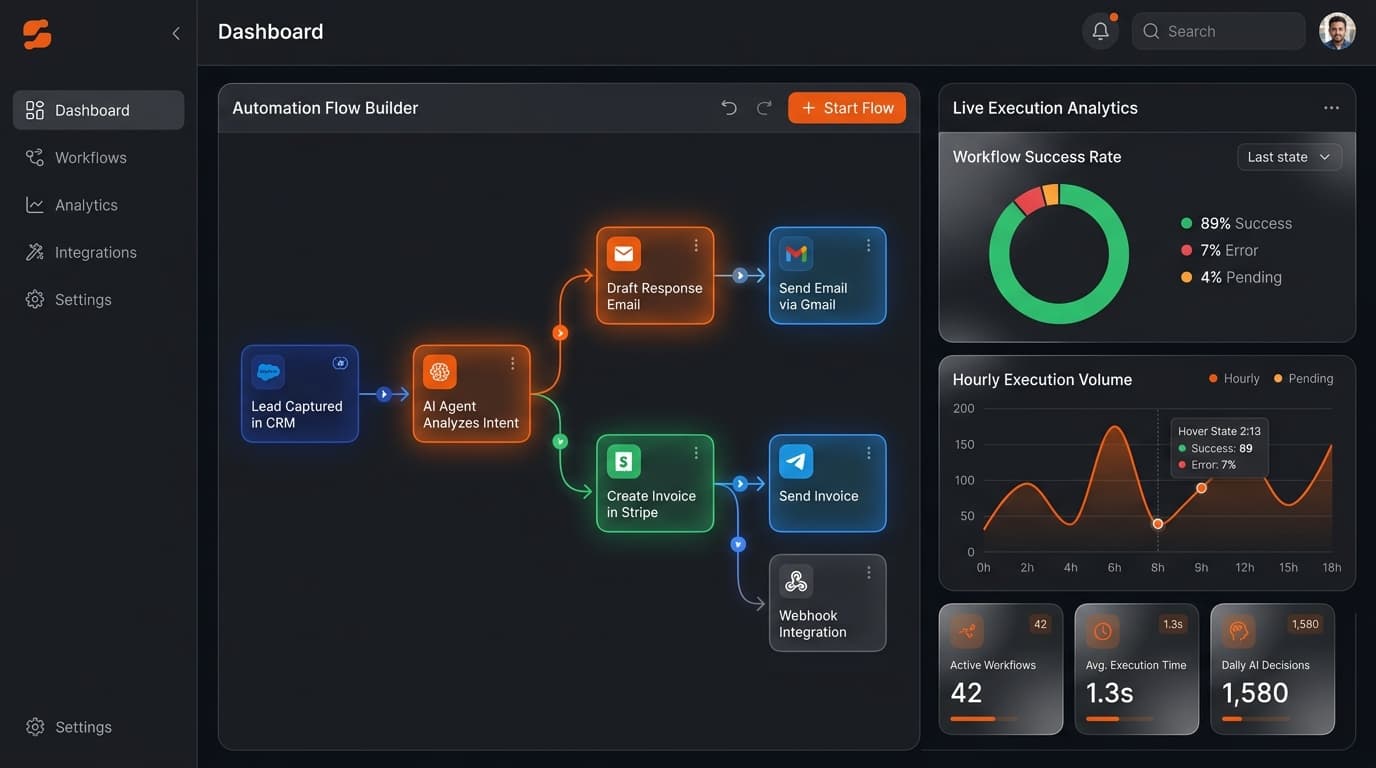Collapse the sidebar with the chevron arrow
This screenshot has height=768, width=1376.
(x=176, y=34)
